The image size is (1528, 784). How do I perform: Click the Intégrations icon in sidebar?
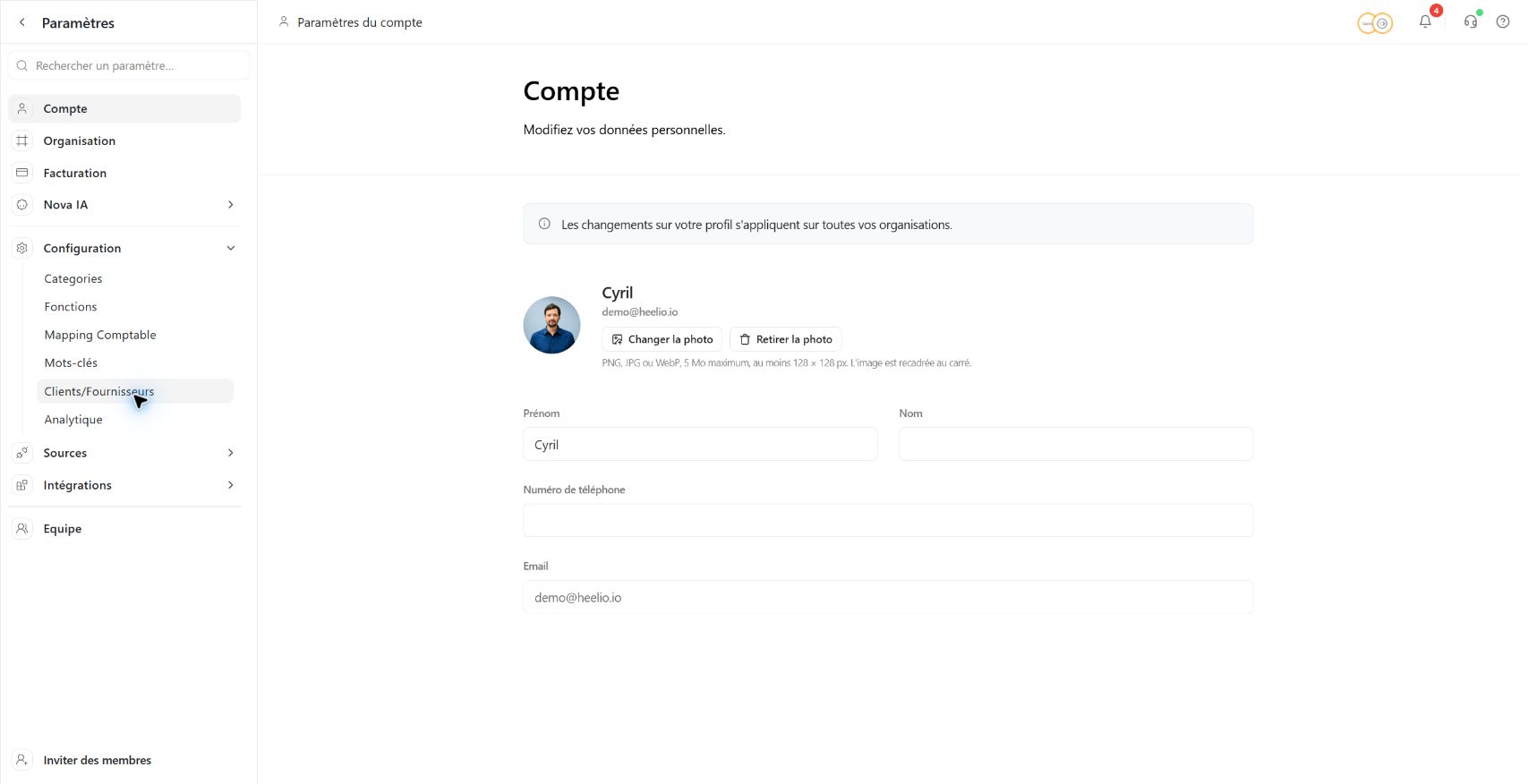pyautogui.click(x=22, y=485)
